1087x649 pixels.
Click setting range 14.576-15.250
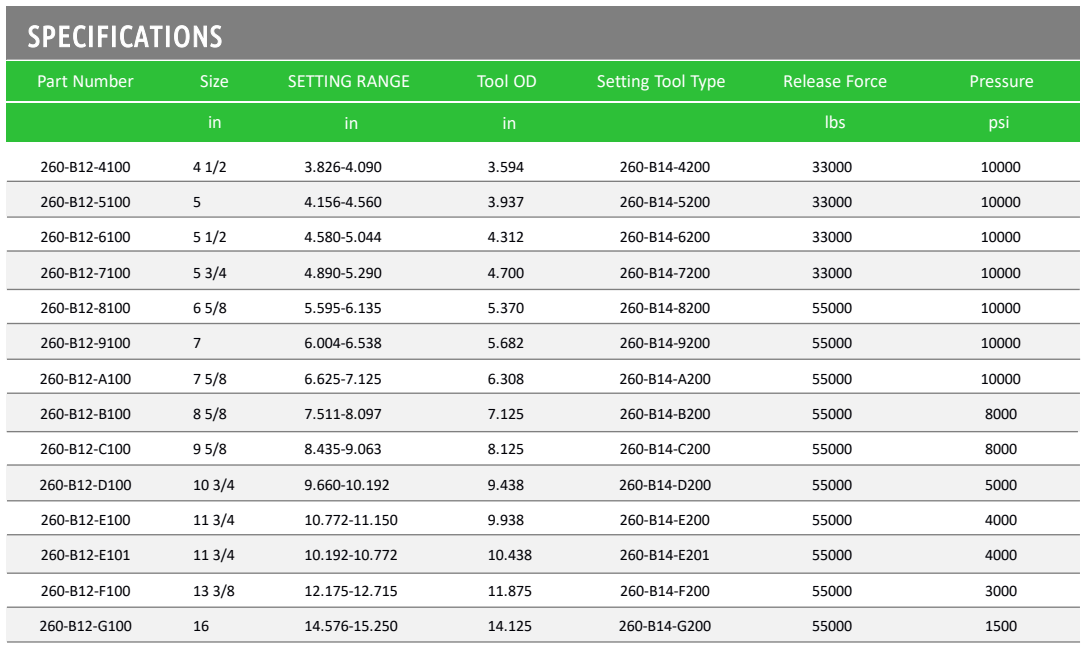tap(351, 626)
